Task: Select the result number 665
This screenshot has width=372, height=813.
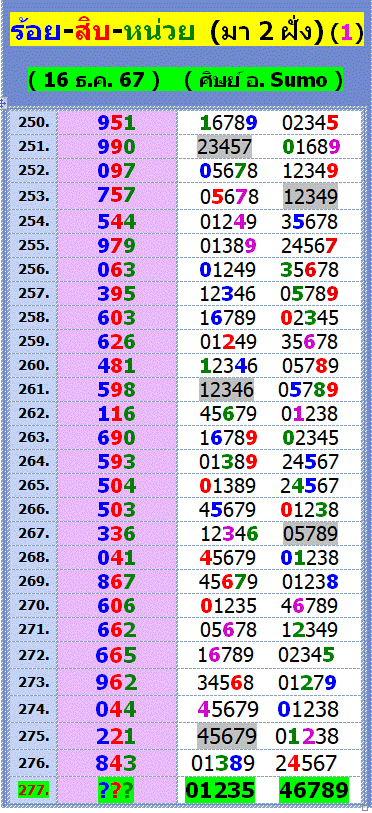Action: pos(117,655)
